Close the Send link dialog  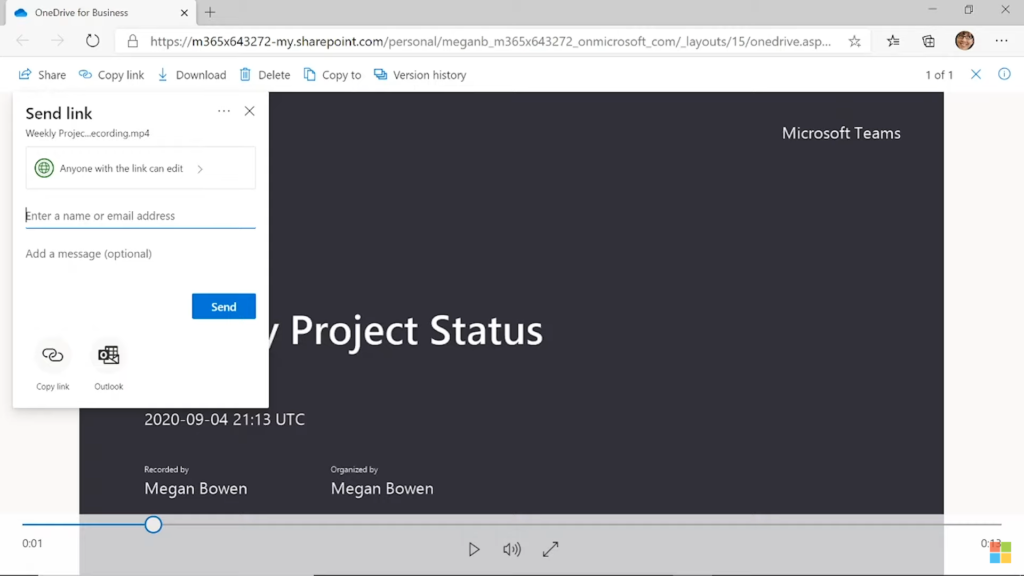point(249,111)
